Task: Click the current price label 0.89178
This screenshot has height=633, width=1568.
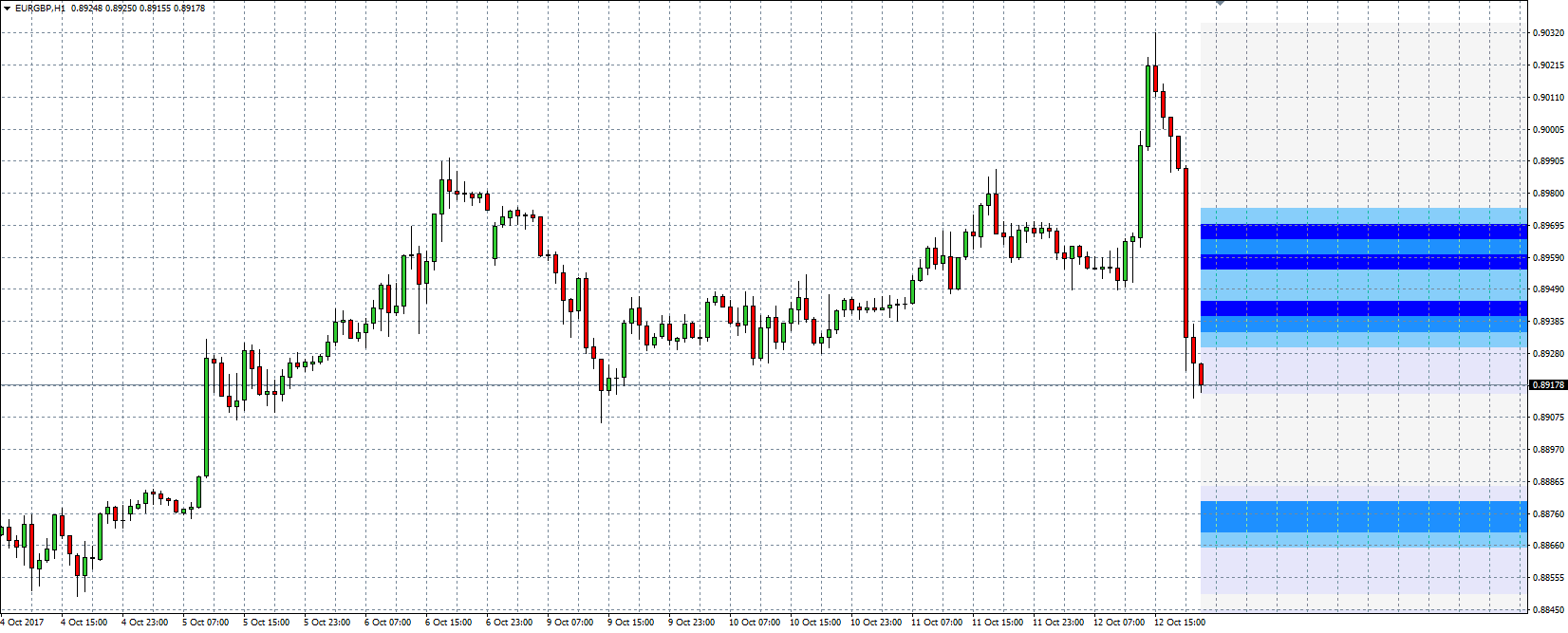Action: 1548,385
